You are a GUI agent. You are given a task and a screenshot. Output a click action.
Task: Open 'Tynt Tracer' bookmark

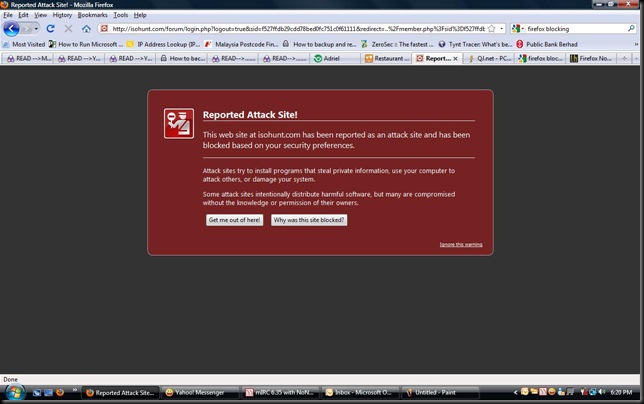(x=475, y=44)
